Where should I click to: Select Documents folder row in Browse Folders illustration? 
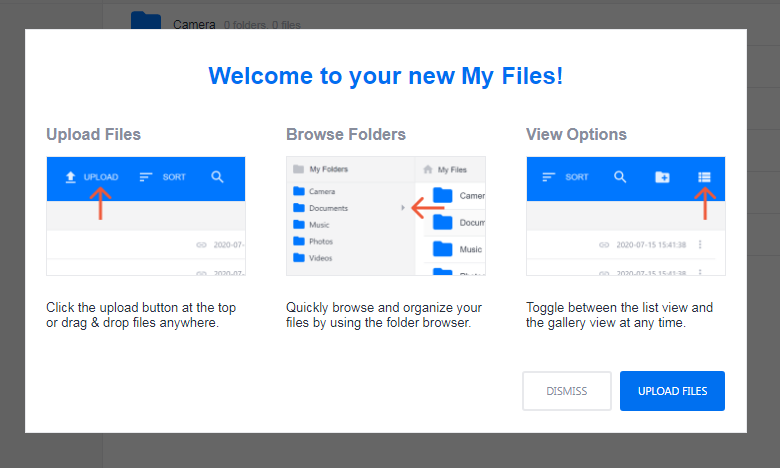click(351, 208)
